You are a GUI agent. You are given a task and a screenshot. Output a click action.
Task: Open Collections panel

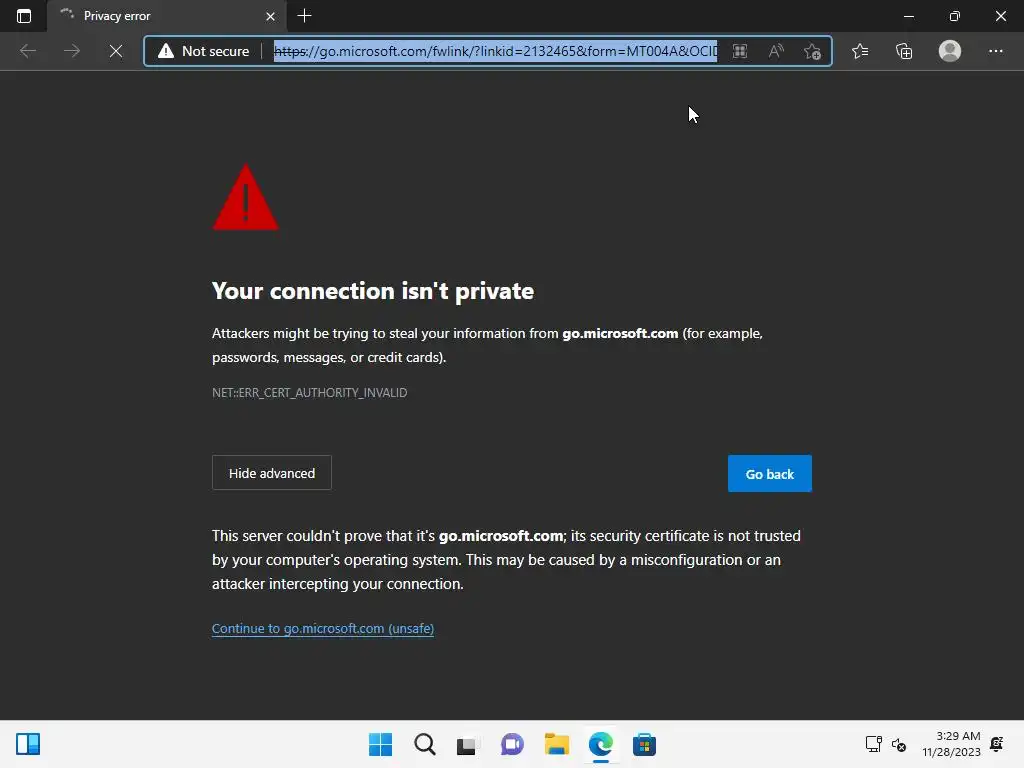click(x=904, y=51)
